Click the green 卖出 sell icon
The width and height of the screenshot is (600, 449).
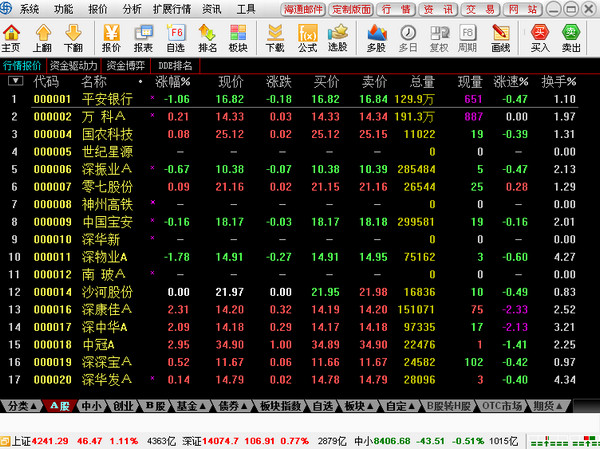pyautogui.click(x=571, y=38)
